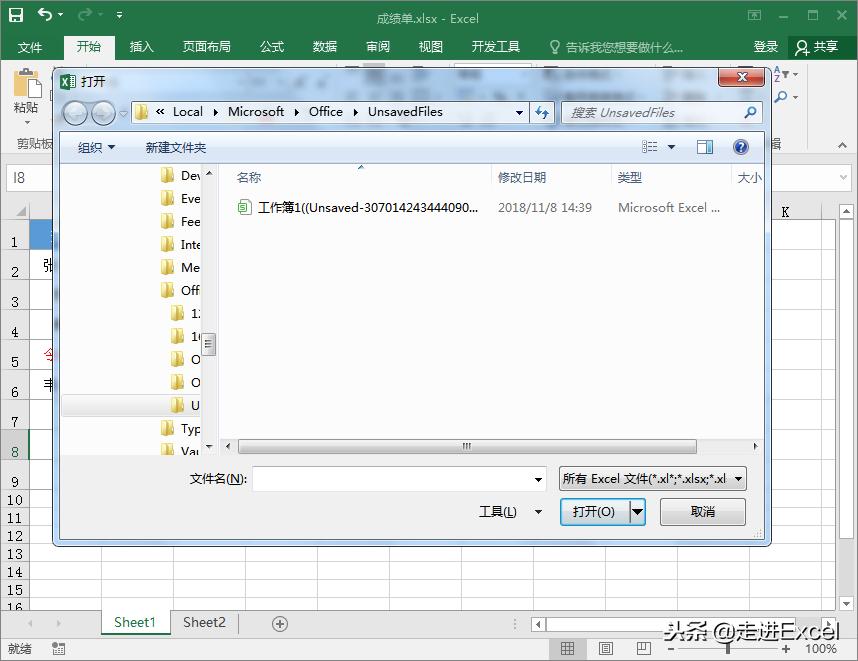Select the Sheet2 worksheet tab
The width and height of the screenshot is (858, 661).
(203, 622)
